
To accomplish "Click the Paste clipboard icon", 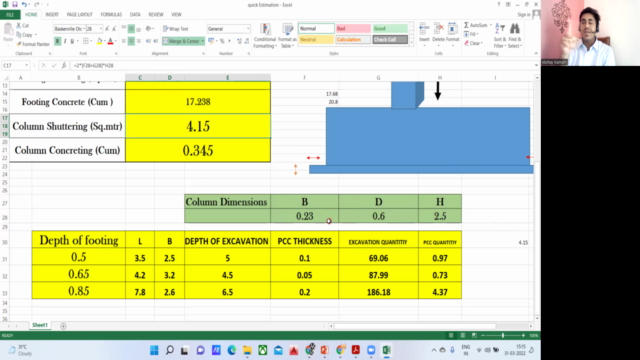I will click(8, 30).
